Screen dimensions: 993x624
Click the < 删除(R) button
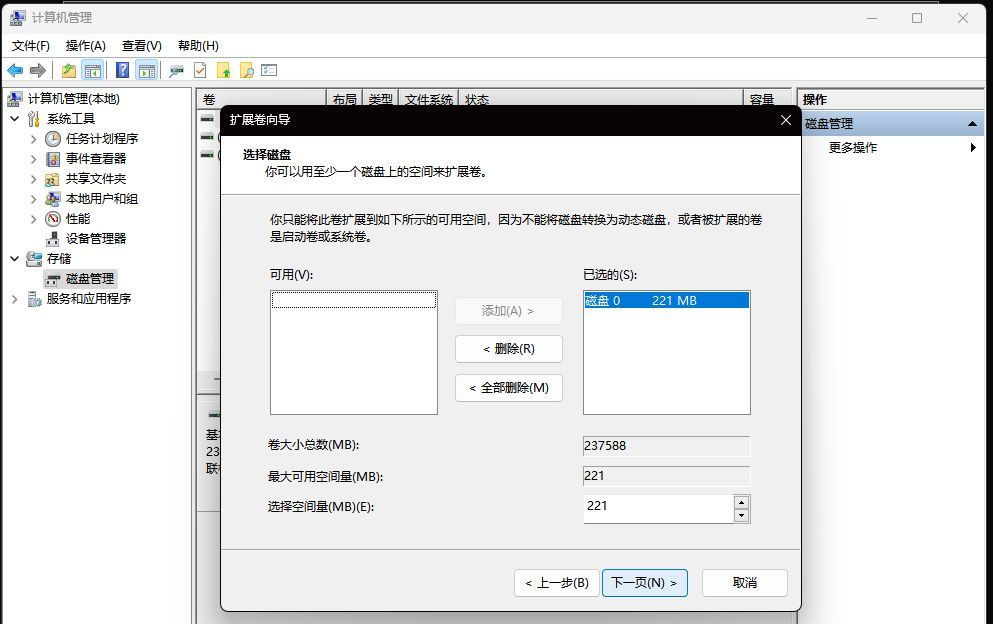pyautogui.click(x=509, y=349)
